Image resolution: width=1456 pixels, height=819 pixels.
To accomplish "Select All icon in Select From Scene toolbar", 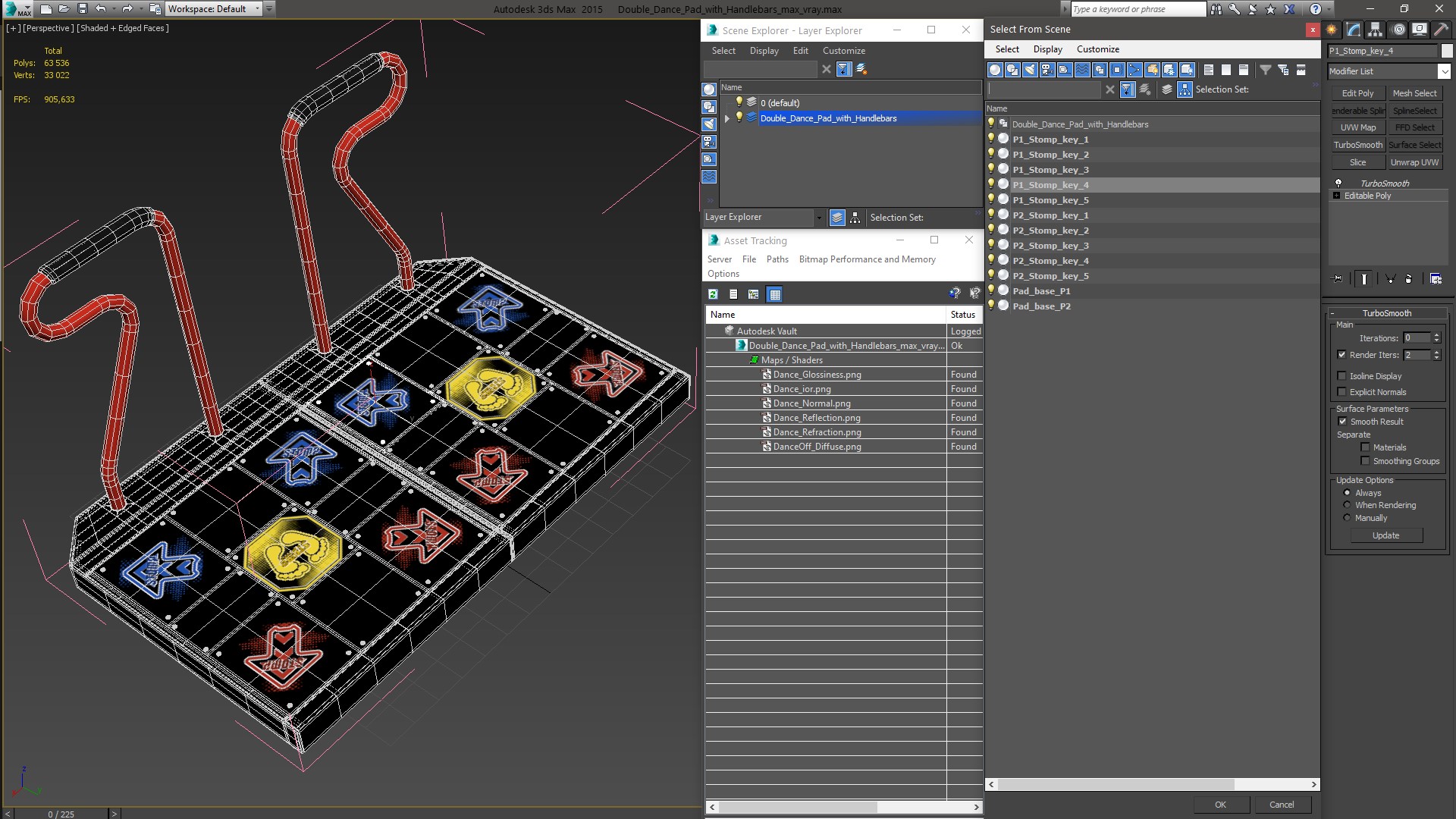I will tap(1209, 70).
